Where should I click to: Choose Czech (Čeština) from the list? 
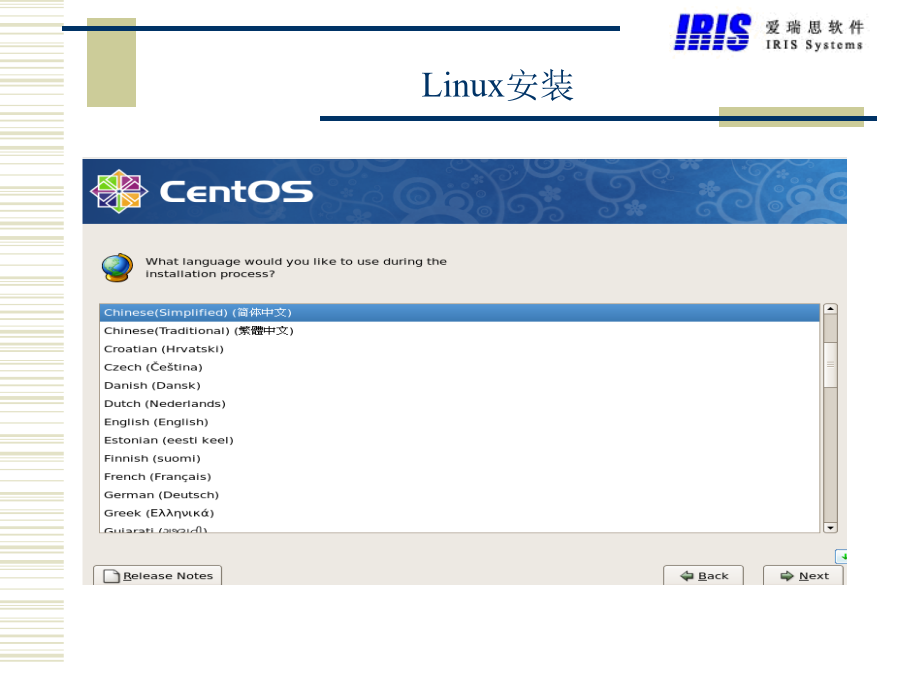click(459, 367)
